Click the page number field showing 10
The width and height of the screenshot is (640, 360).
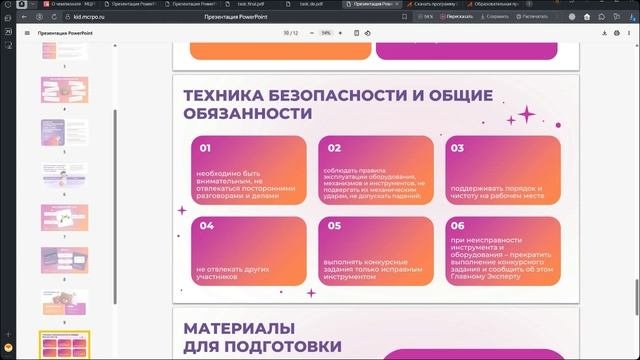[x=286, y=33]
